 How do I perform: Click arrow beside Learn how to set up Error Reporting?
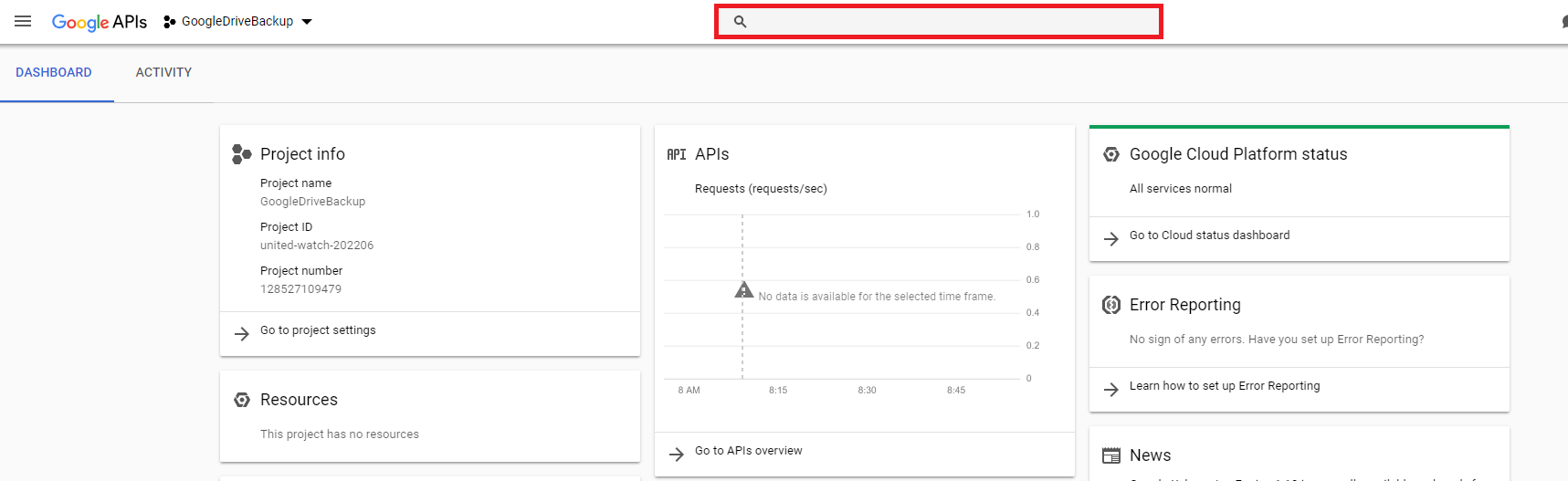point(1111,390)
